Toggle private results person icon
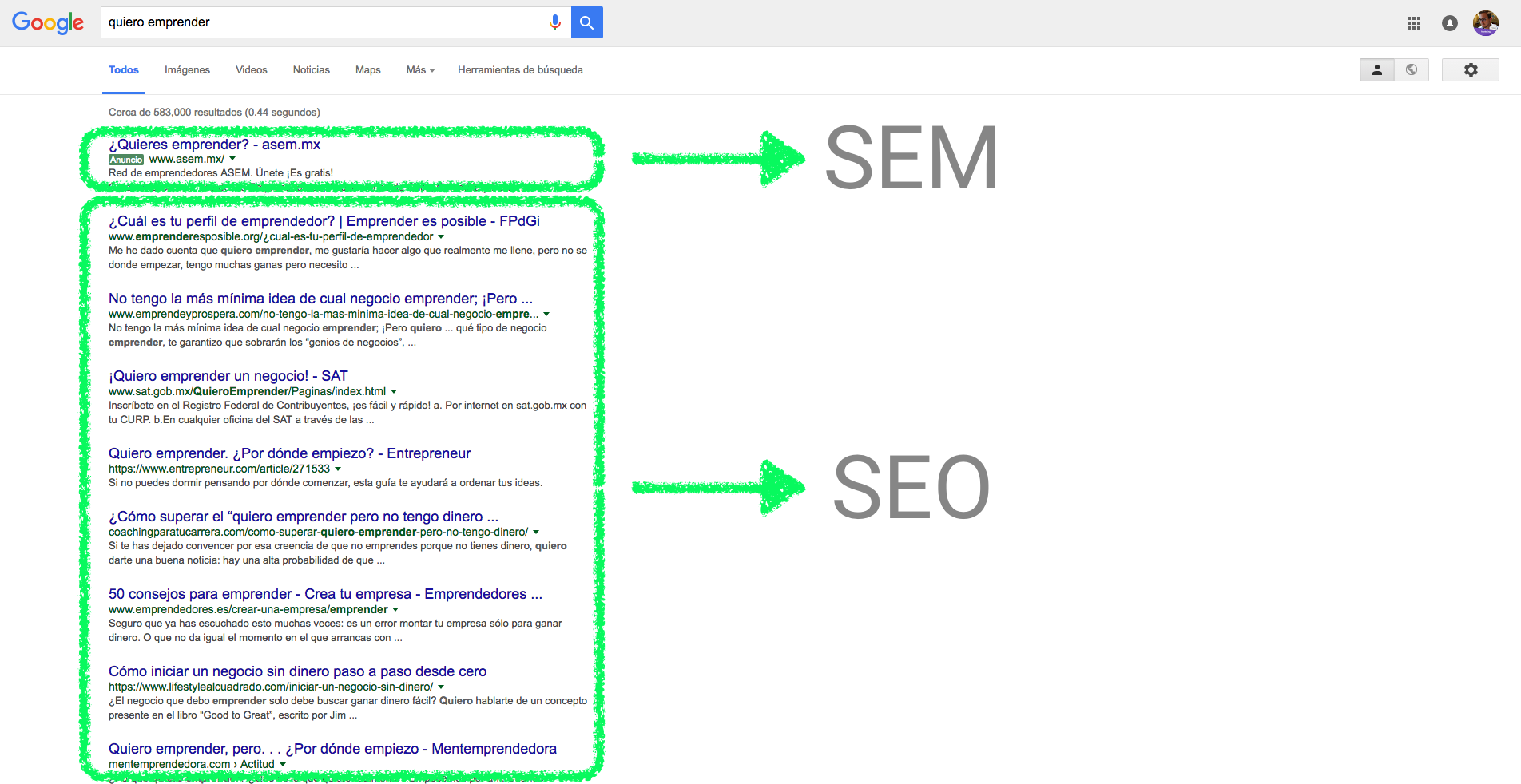This screenshot has width=1521, height=784. 1377,70
